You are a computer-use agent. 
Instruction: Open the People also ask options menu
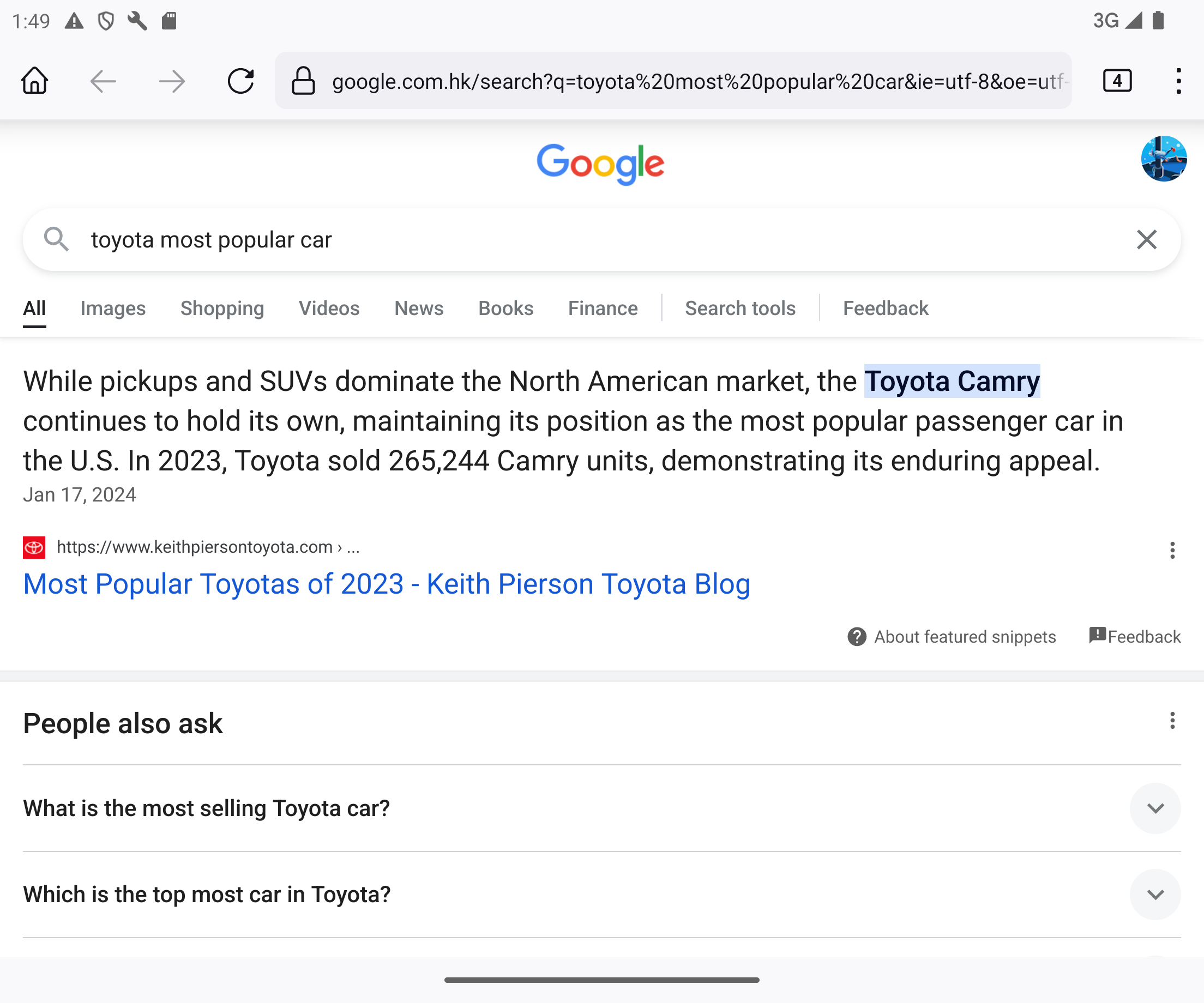[1172, 720]
